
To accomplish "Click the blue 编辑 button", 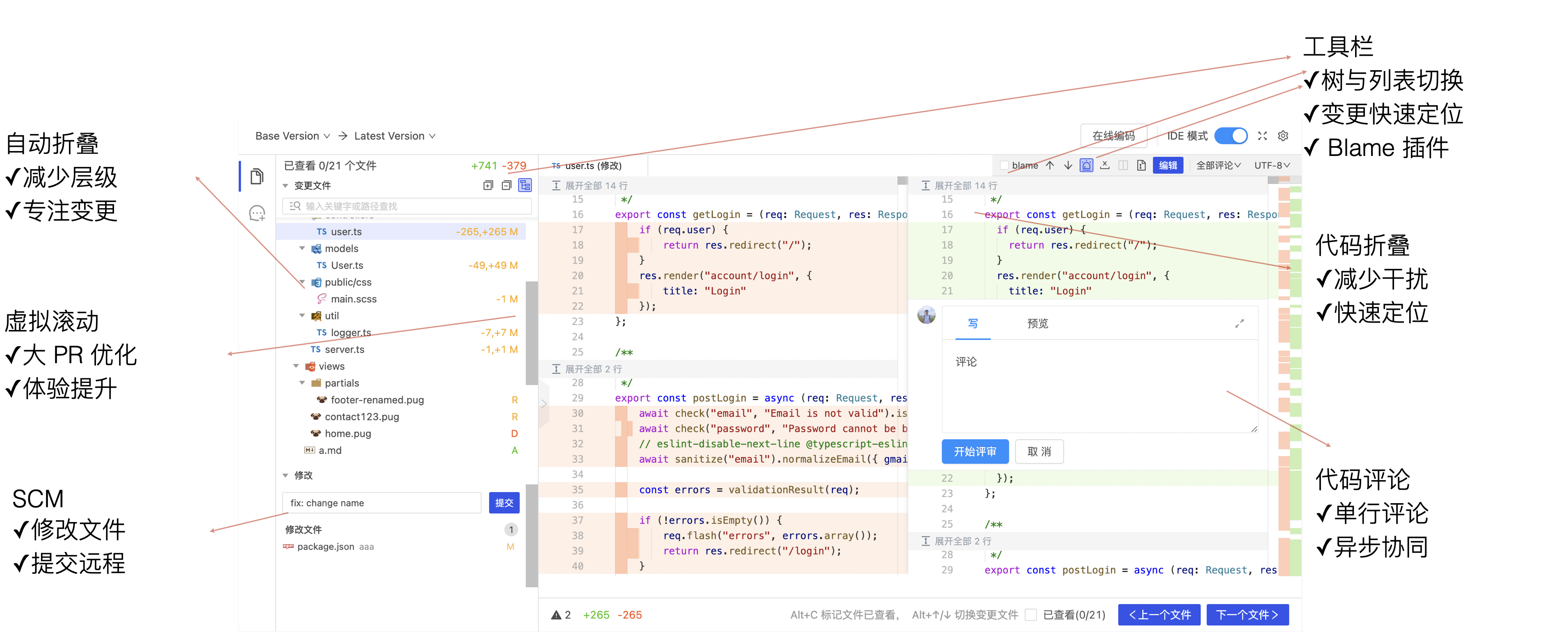I will pos(1168,165).
